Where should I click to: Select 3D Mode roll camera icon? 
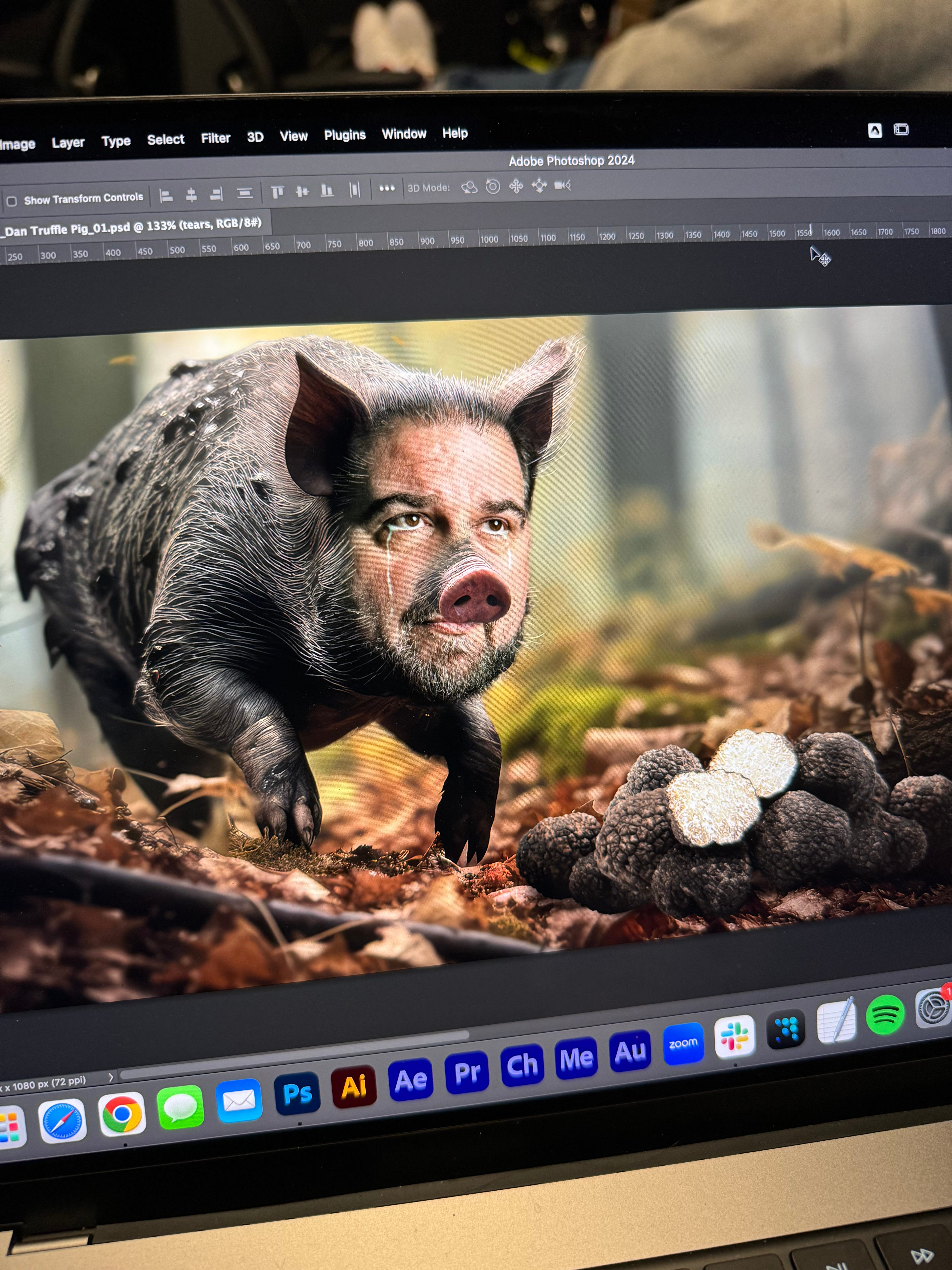[x=493, y=187]
